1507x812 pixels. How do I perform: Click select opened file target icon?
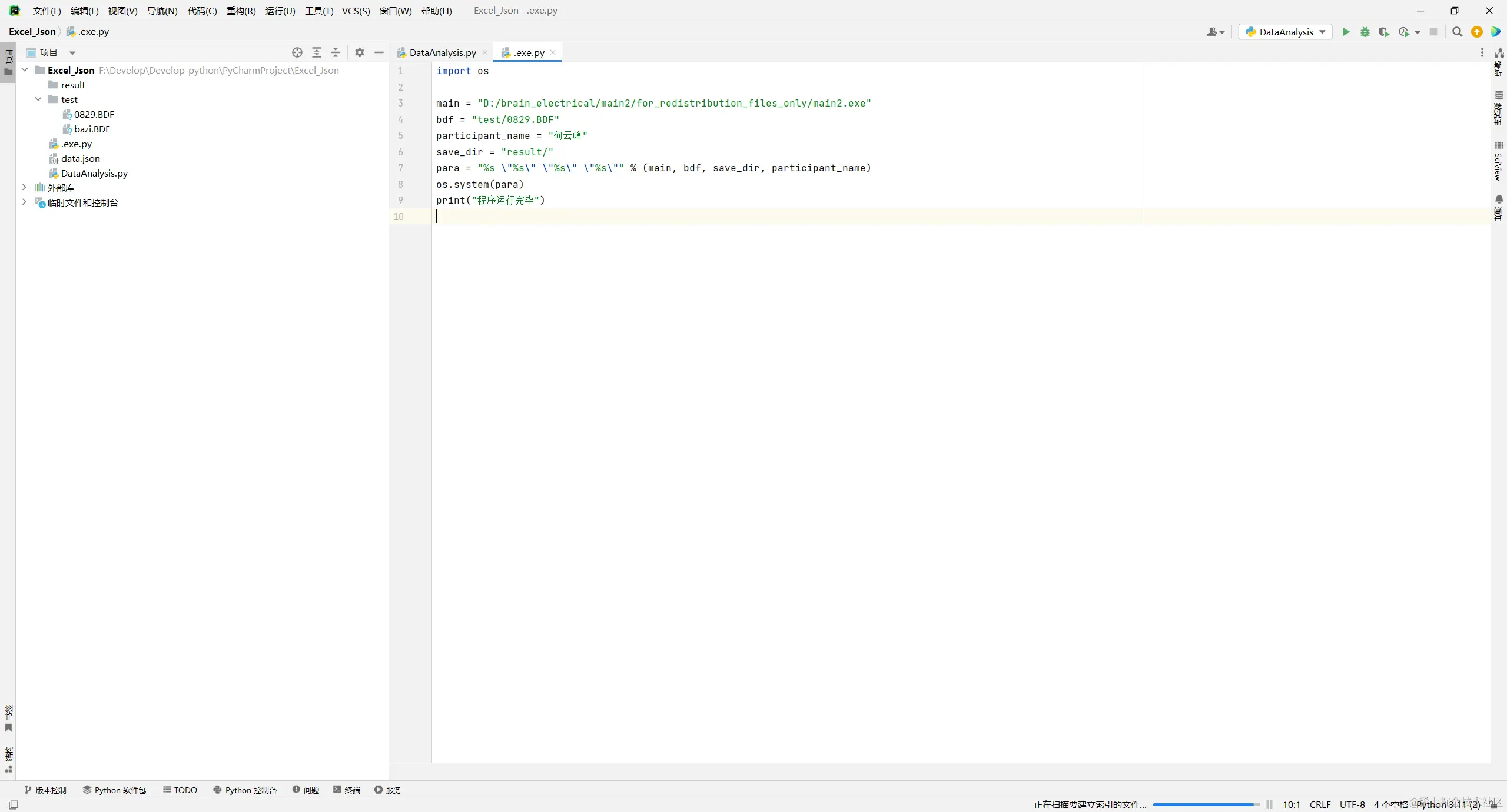297,52
